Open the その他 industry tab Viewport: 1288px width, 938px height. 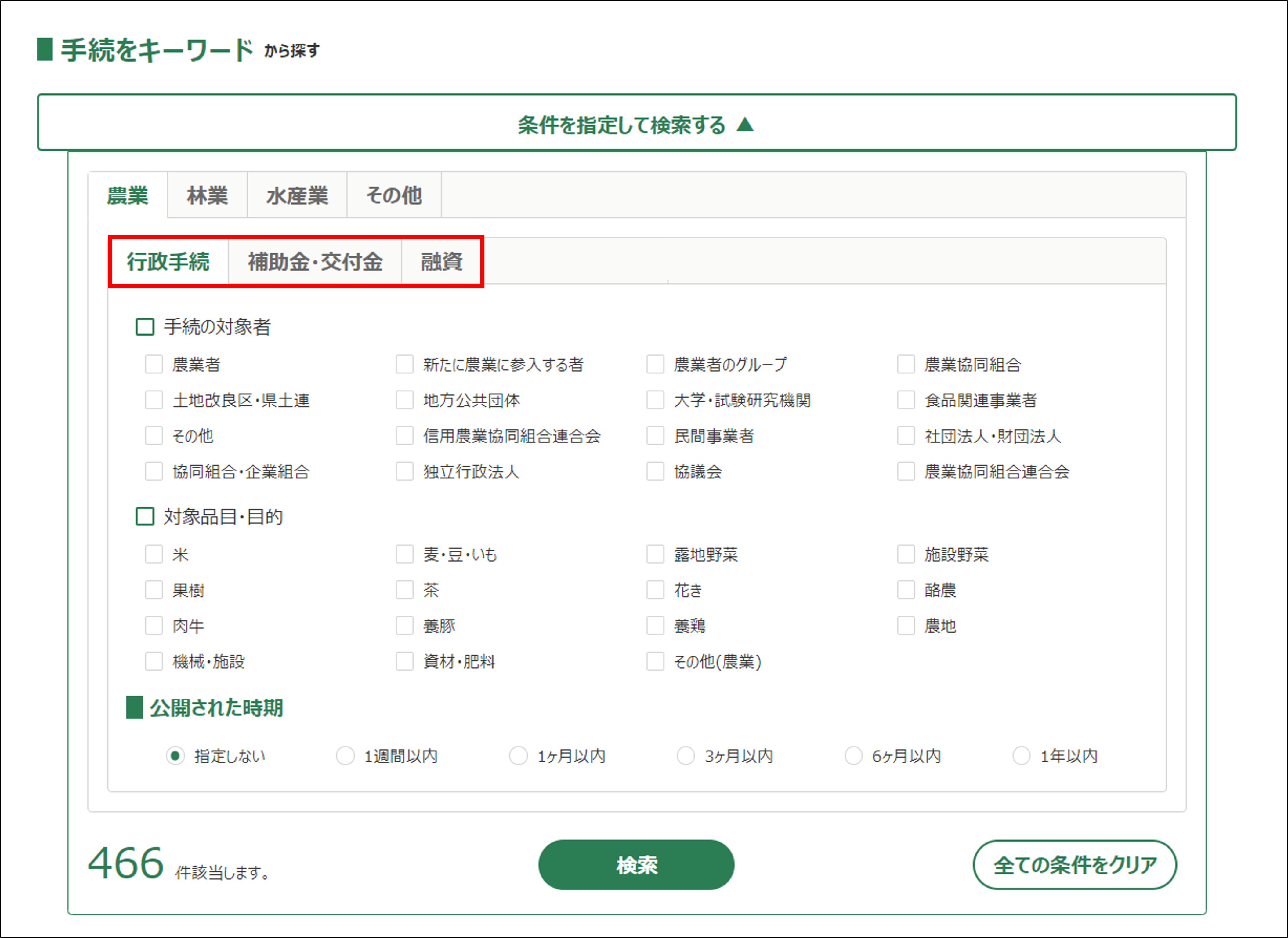393,195
